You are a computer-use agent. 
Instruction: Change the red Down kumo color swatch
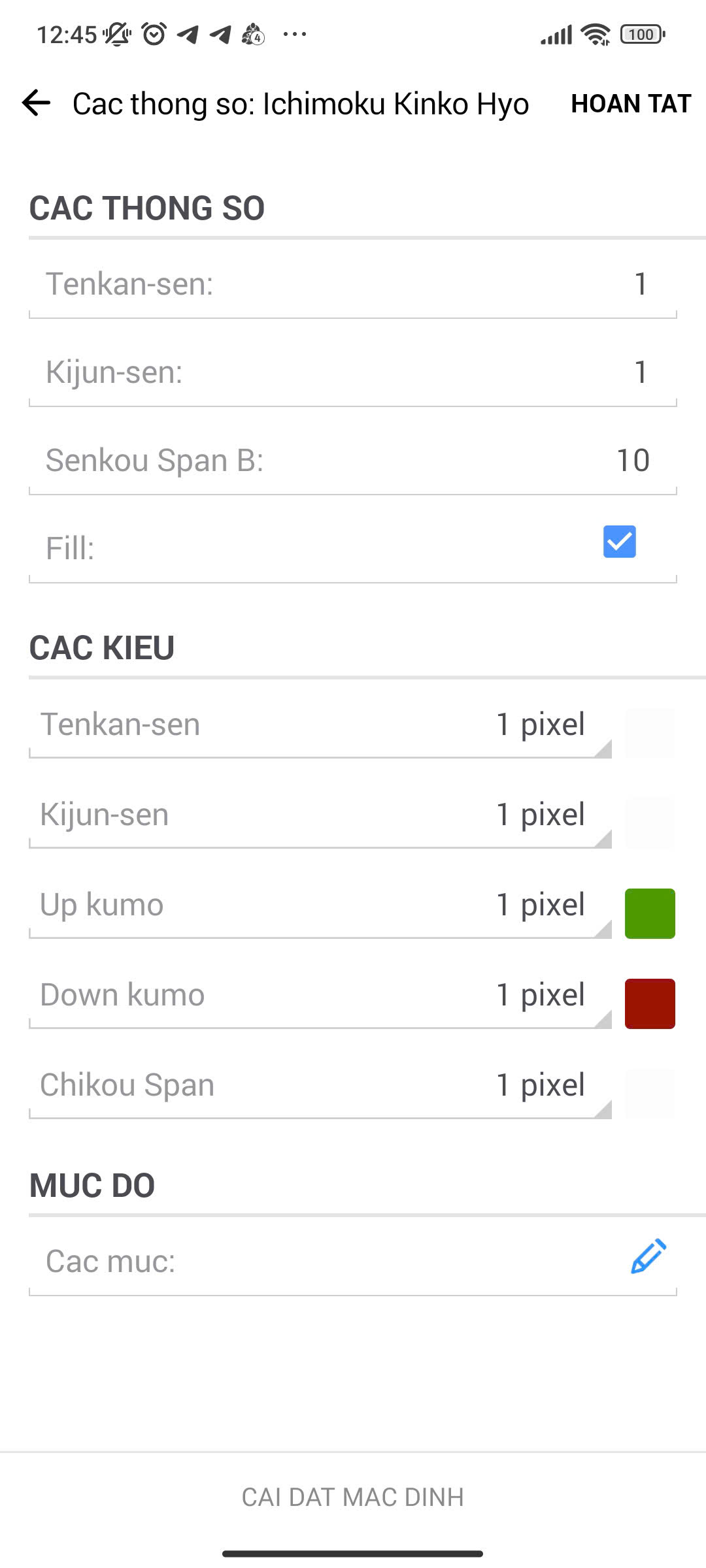tap(650, 1004)
